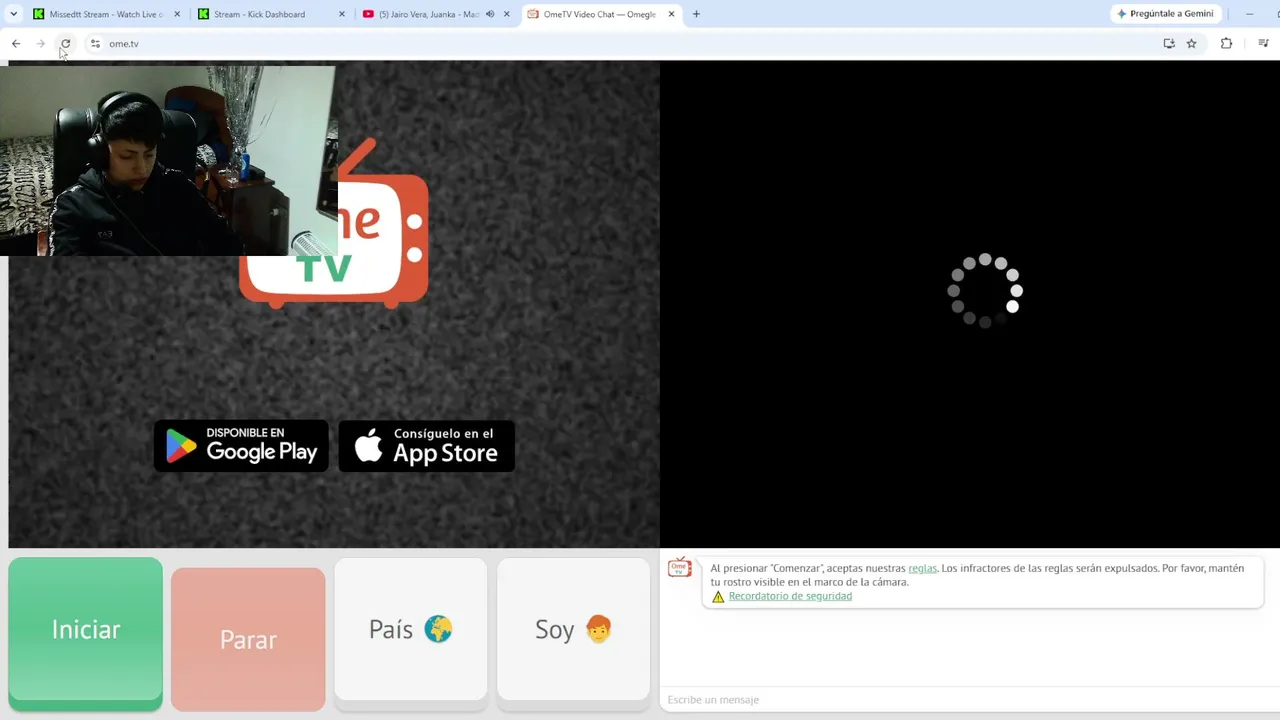Close the Missedtt Stream tab
The height and width of the screenshot is (720, 1280).
(x=177, y=14)
